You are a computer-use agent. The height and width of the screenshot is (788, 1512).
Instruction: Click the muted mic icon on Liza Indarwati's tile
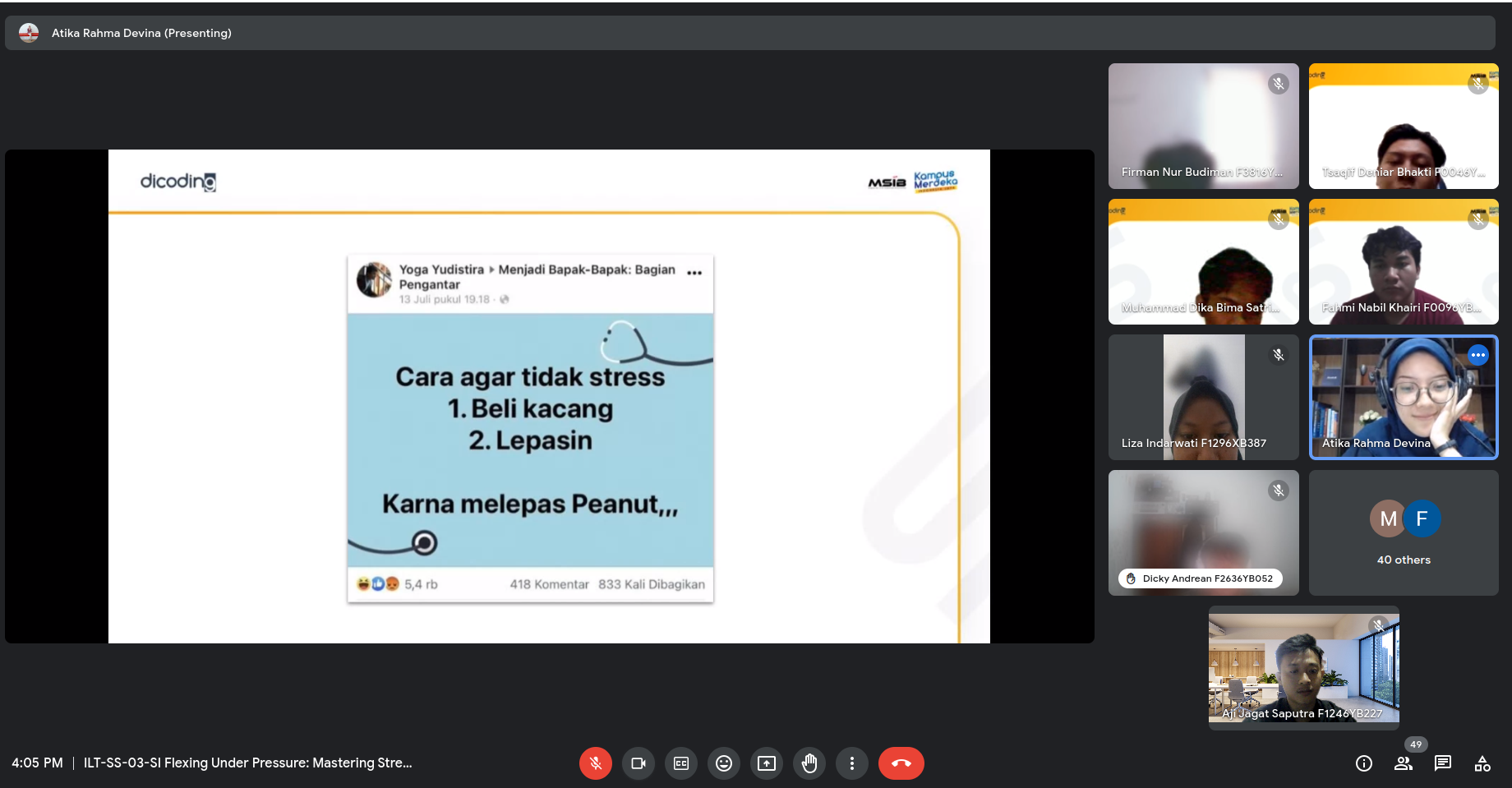point(1279,355)
